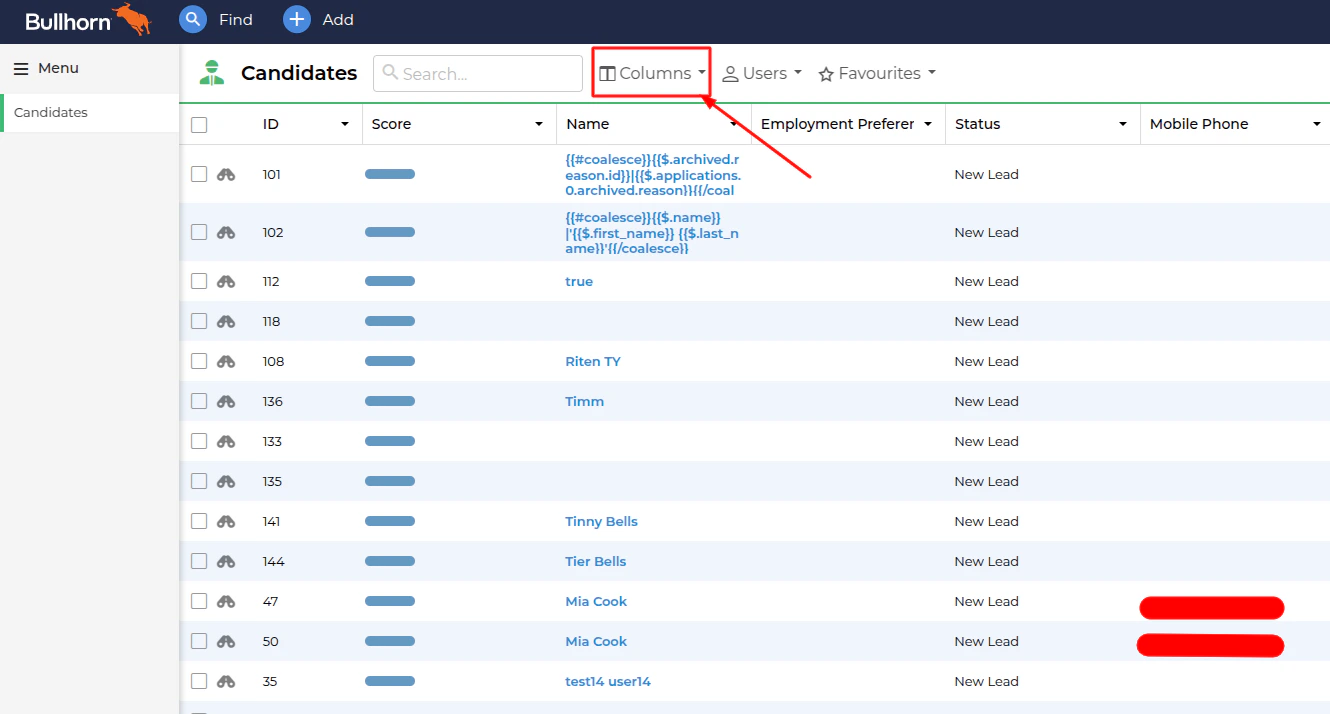
Task: Open Name column filter arrow
Action: pyautogui.click(x=734, y=124)
